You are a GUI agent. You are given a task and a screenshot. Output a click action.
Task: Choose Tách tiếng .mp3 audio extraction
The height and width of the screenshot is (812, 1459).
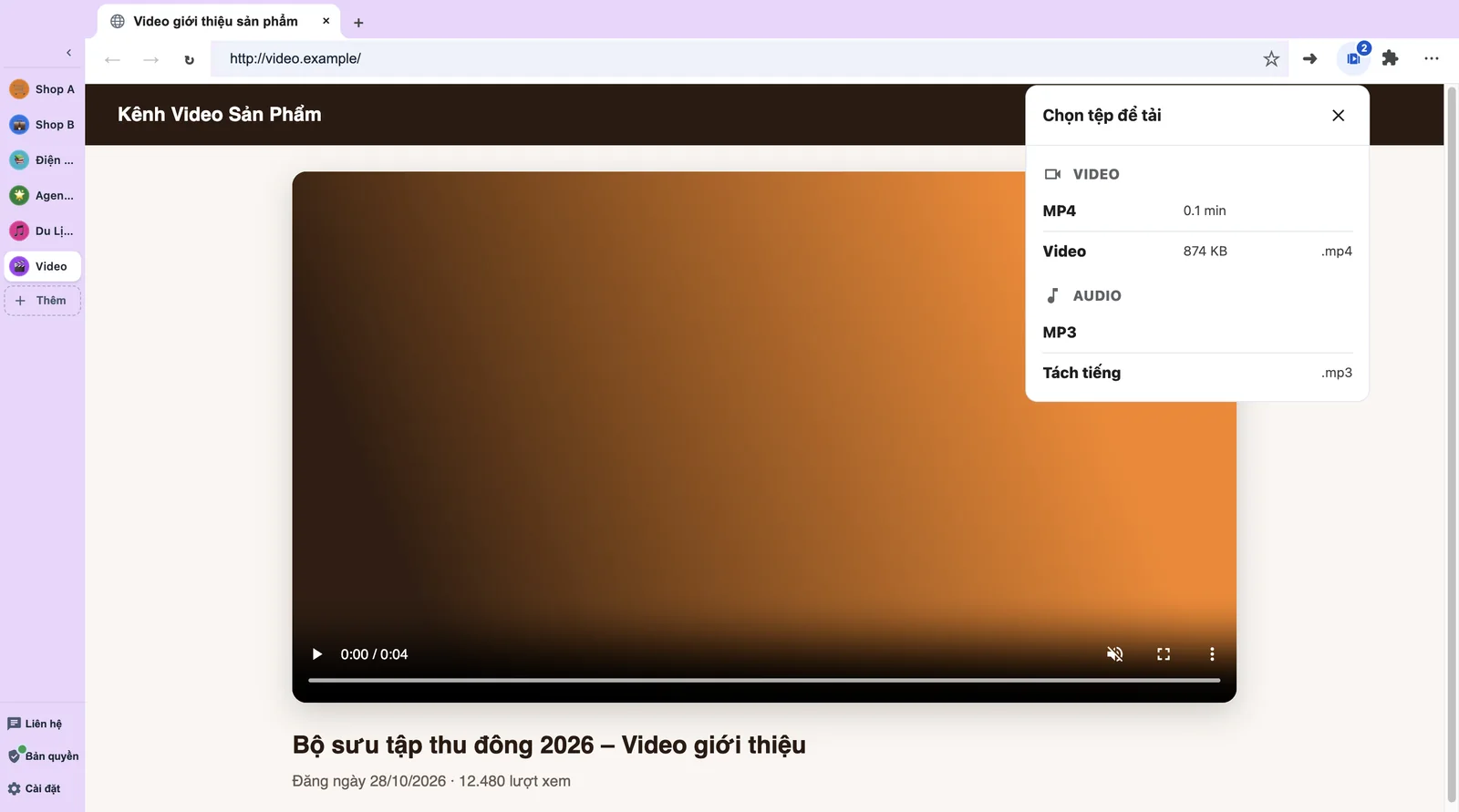[1197, 373]
